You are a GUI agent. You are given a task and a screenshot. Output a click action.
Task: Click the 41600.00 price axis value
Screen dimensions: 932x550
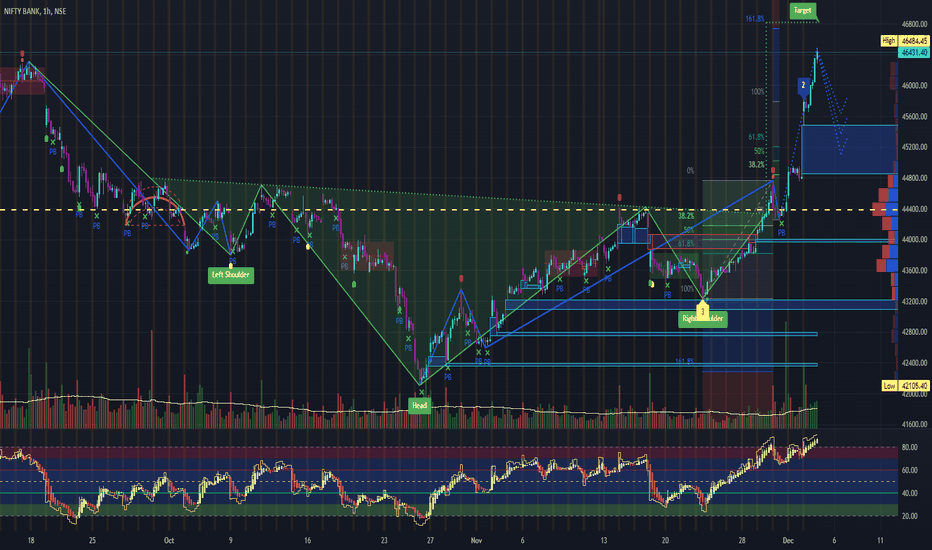click(915, 425)
